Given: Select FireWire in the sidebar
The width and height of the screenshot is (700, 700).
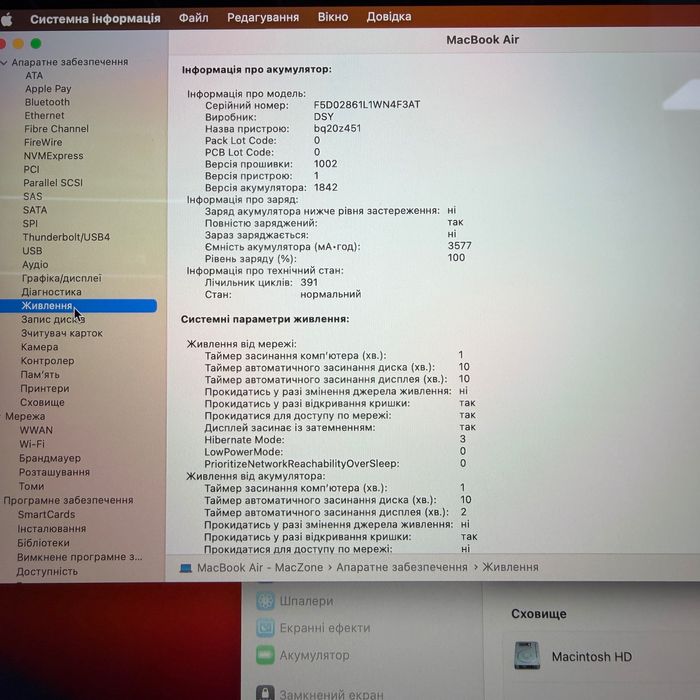Looking at the screenshot, I should pyautogui.click(x=43, y=142).
